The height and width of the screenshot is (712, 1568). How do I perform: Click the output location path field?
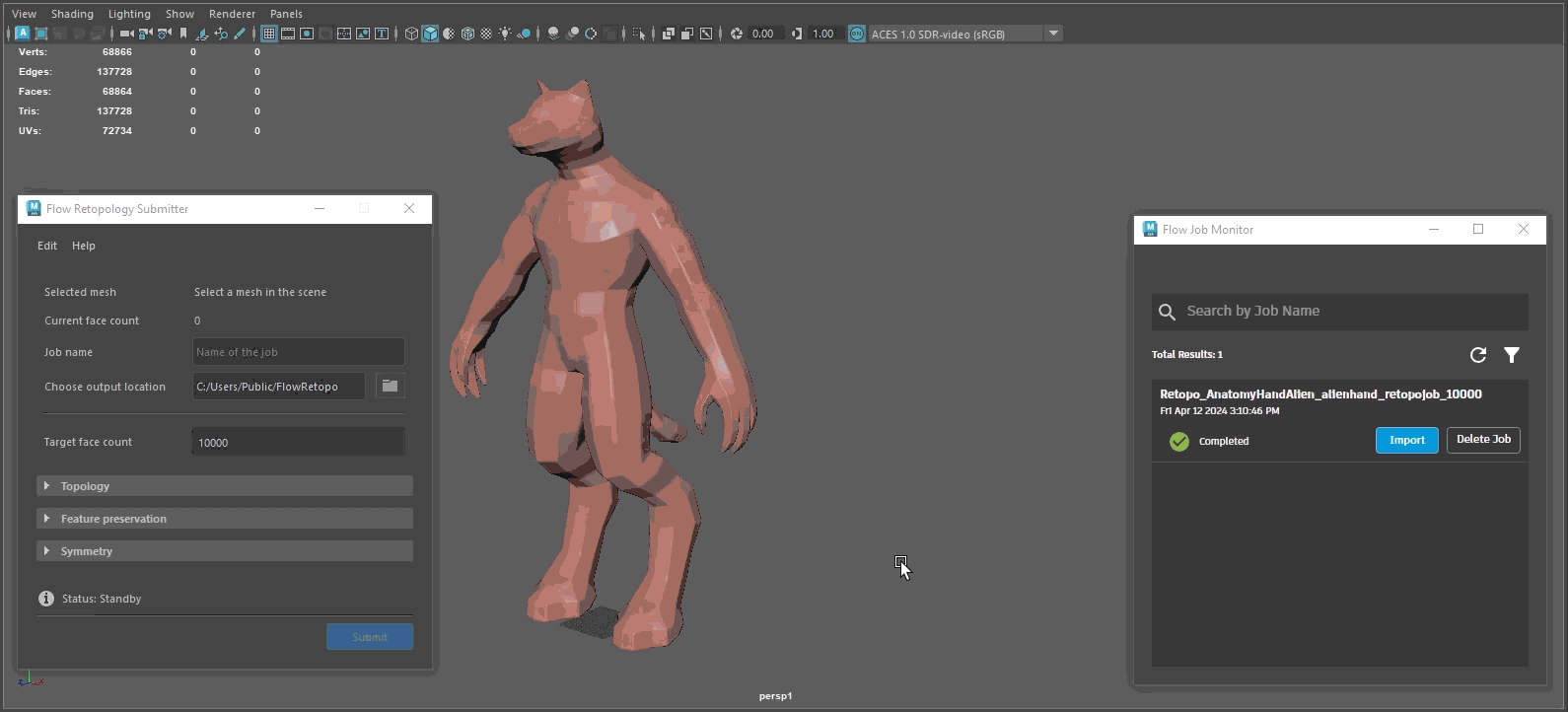pyautogui.click(x=278, y=387)
